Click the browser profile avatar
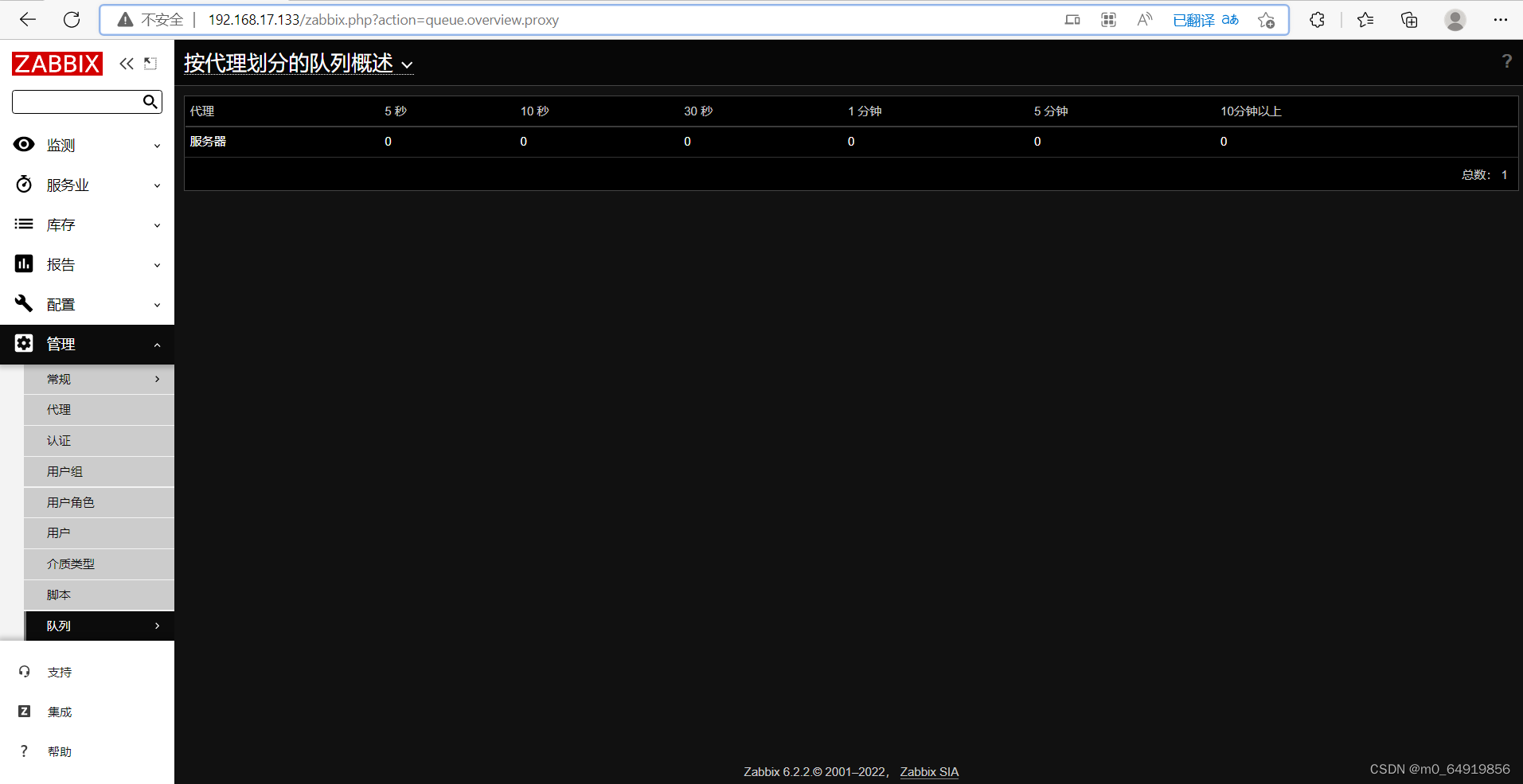Image resolution: width=1523 pixels, height=784 pixels. (x=1455, y=20)
